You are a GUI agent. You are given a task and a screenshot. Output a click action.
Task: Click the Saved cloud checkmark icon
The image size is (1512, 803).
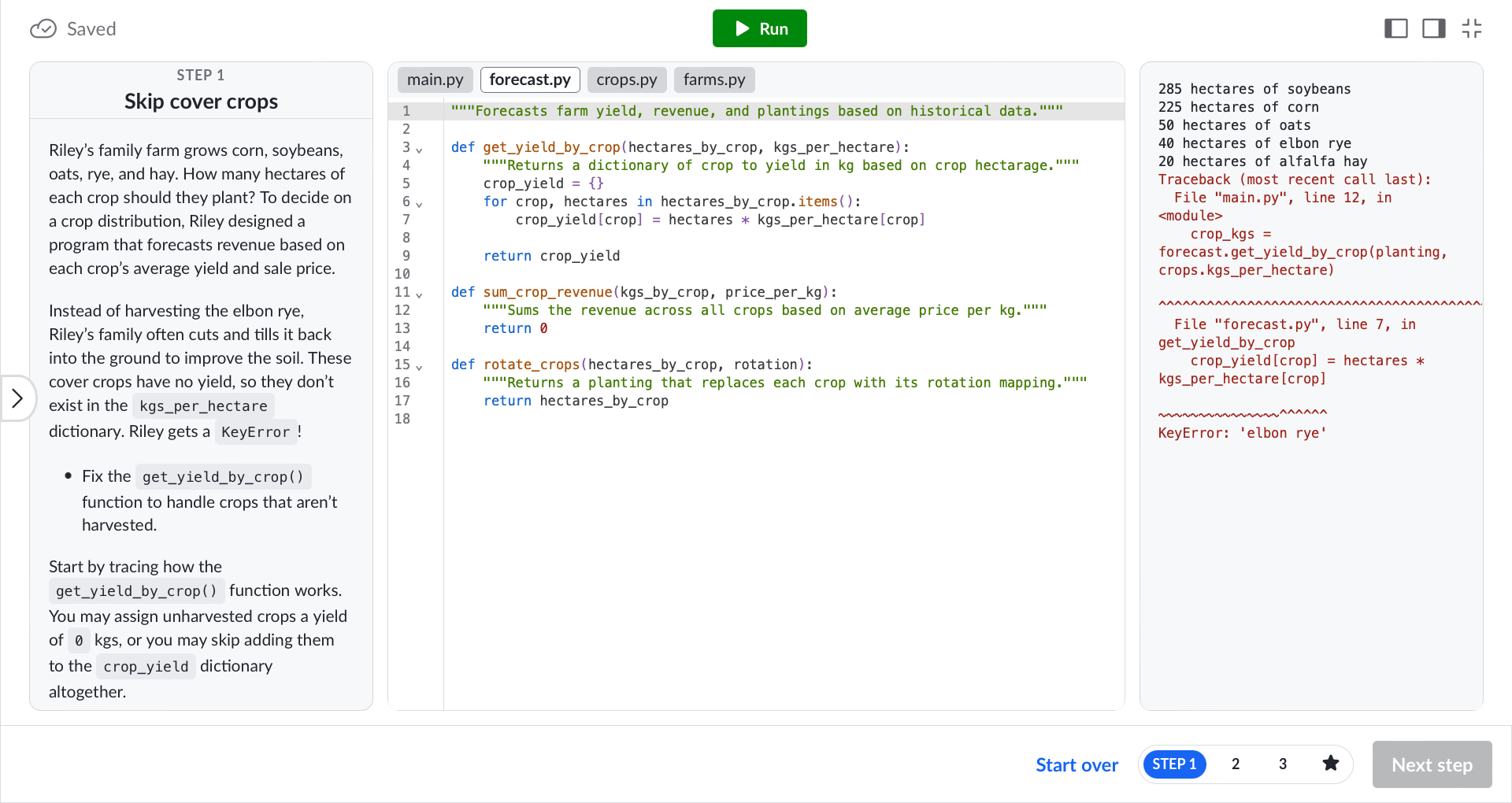[x=43, y=29]
